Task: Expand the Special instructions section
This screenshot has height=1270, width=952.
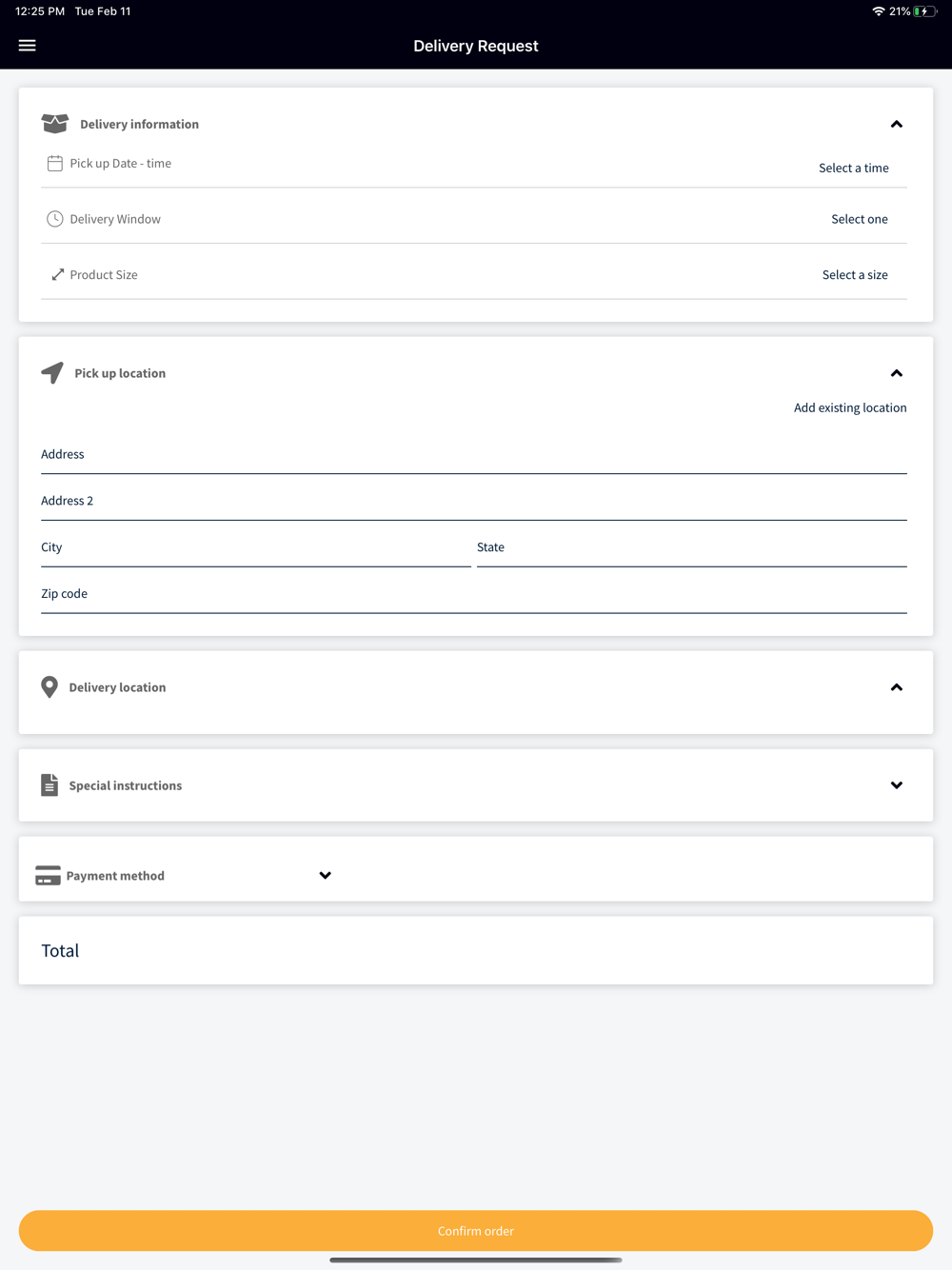Action: [896, 785]
